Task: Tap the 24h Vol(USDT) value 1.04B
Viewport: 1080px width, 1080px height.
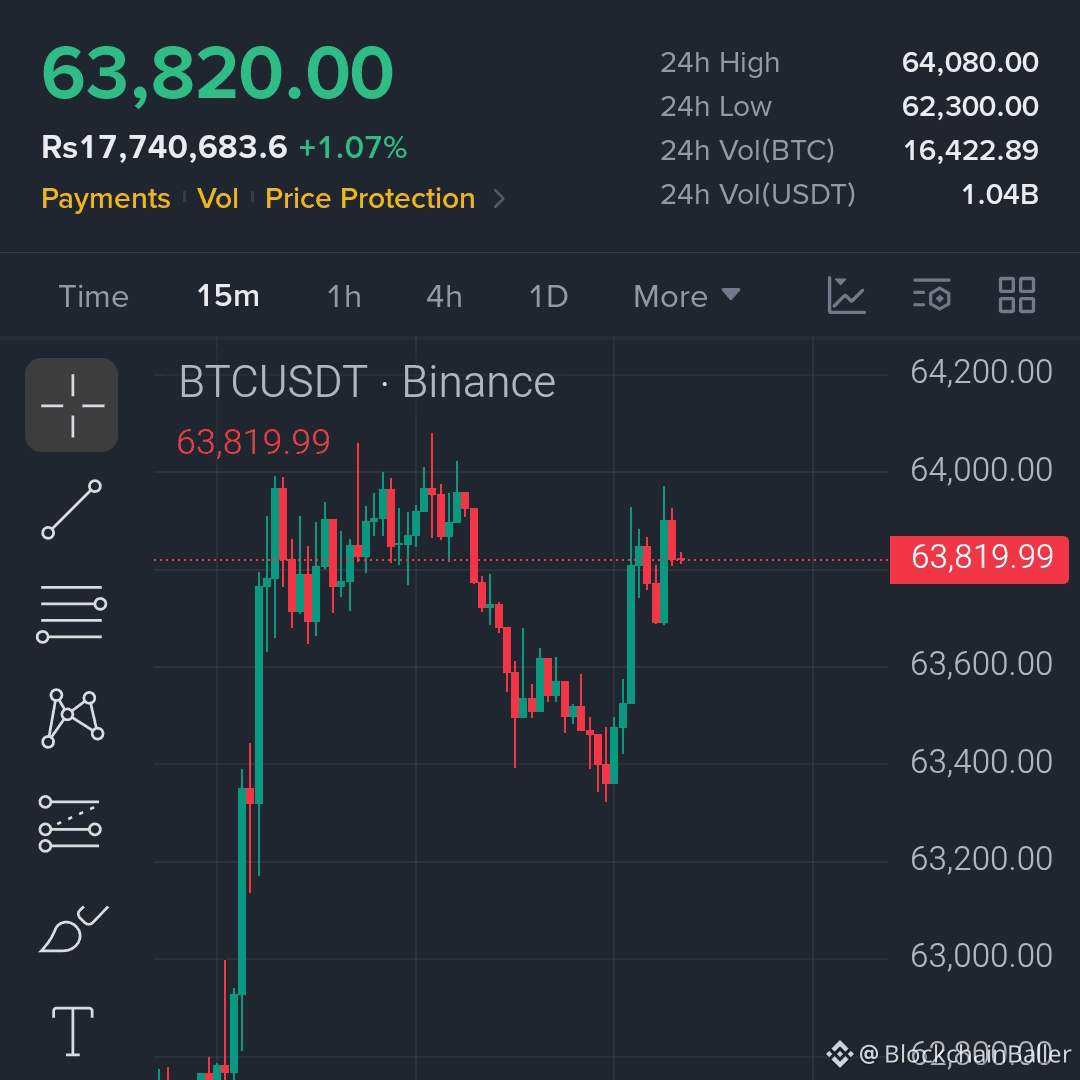Action: pyautogui.click(x=999, y=195)
